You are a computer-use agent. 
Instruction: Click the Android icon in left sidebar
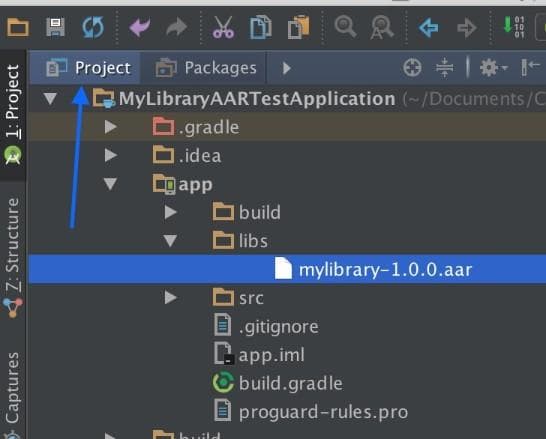pyautogui.click(x=13, y=155)
